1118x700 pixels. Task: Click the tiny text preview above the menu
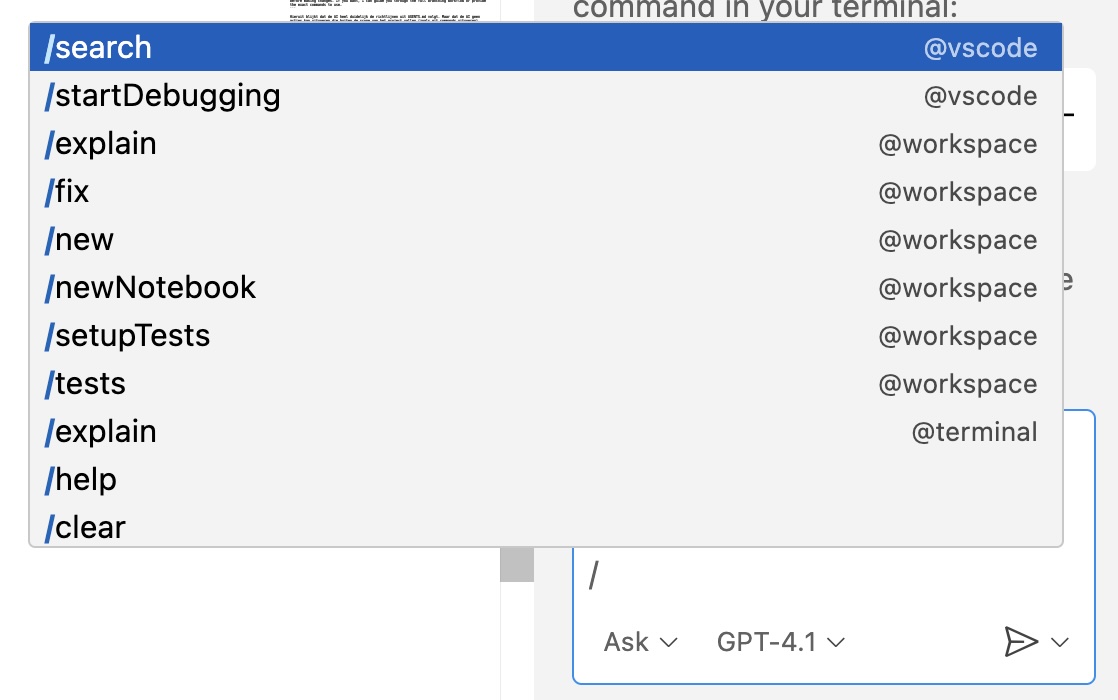pos(380,12)
